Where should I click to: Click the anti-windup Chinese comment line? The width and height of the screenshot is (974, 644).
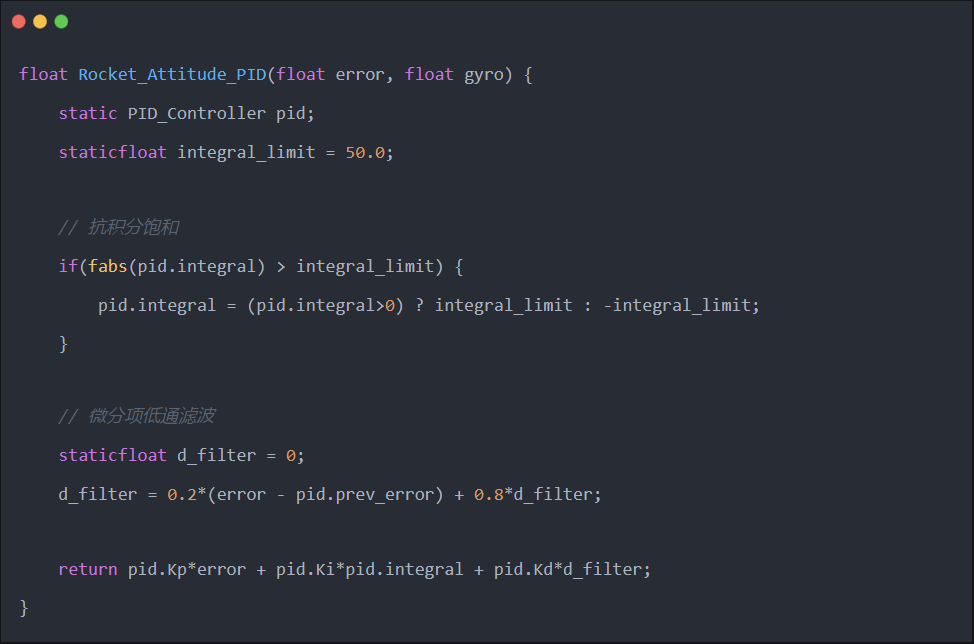(118, 228)
